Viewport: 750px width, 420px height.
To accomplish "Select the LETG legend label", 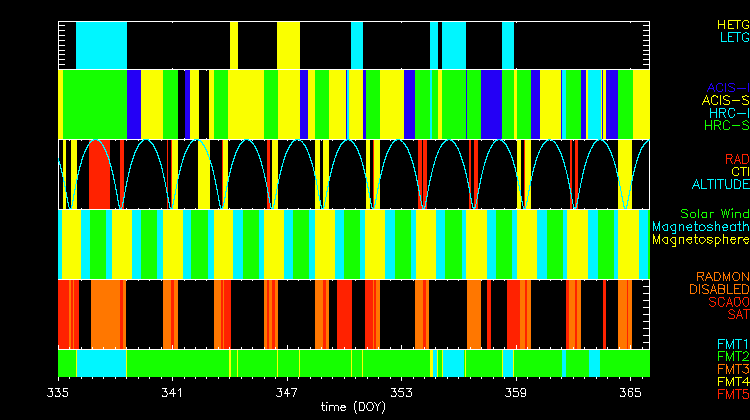I will point(732,37).
